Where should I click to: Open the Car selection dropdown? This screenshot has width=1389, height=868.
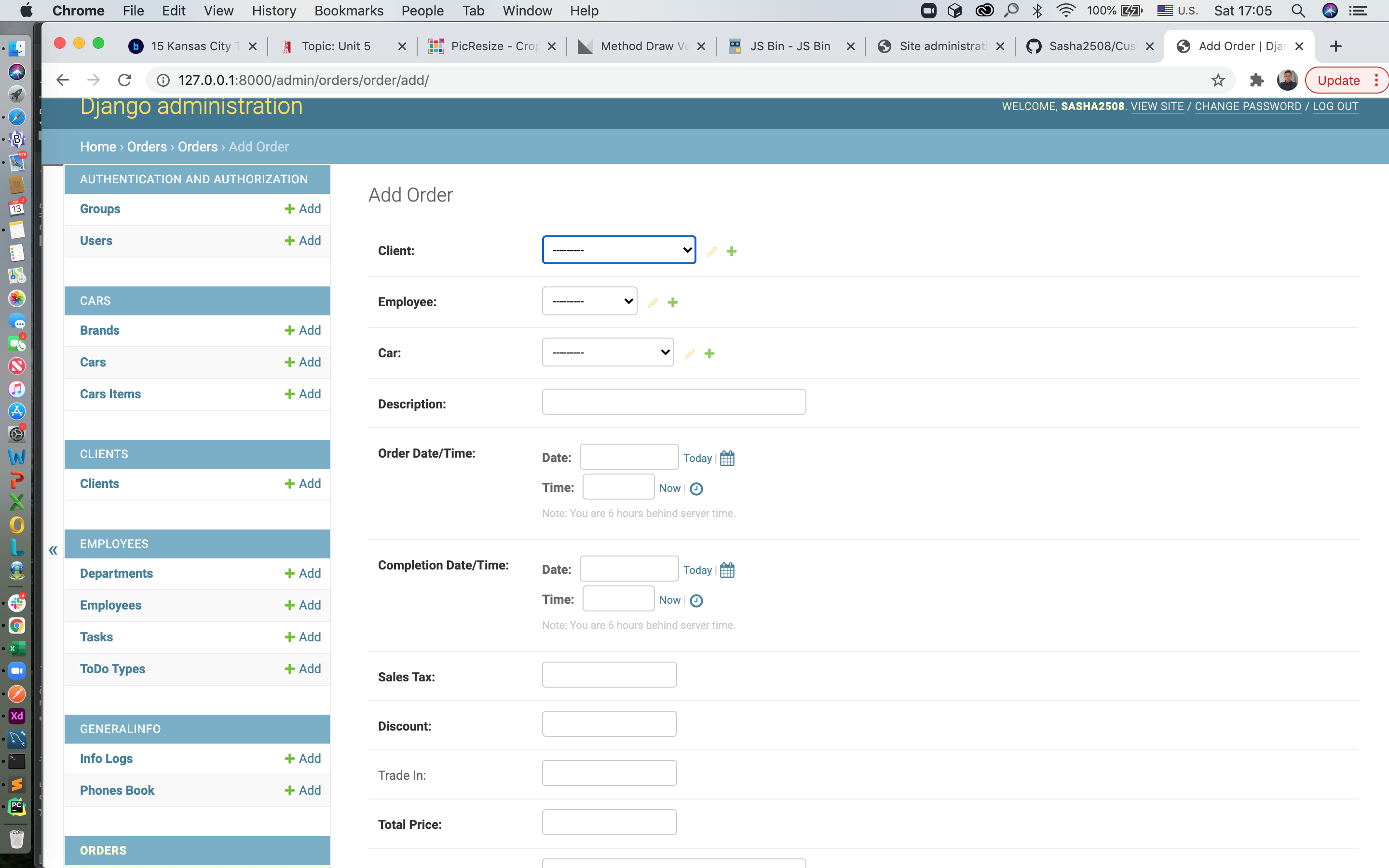click(x=607, y=352)
